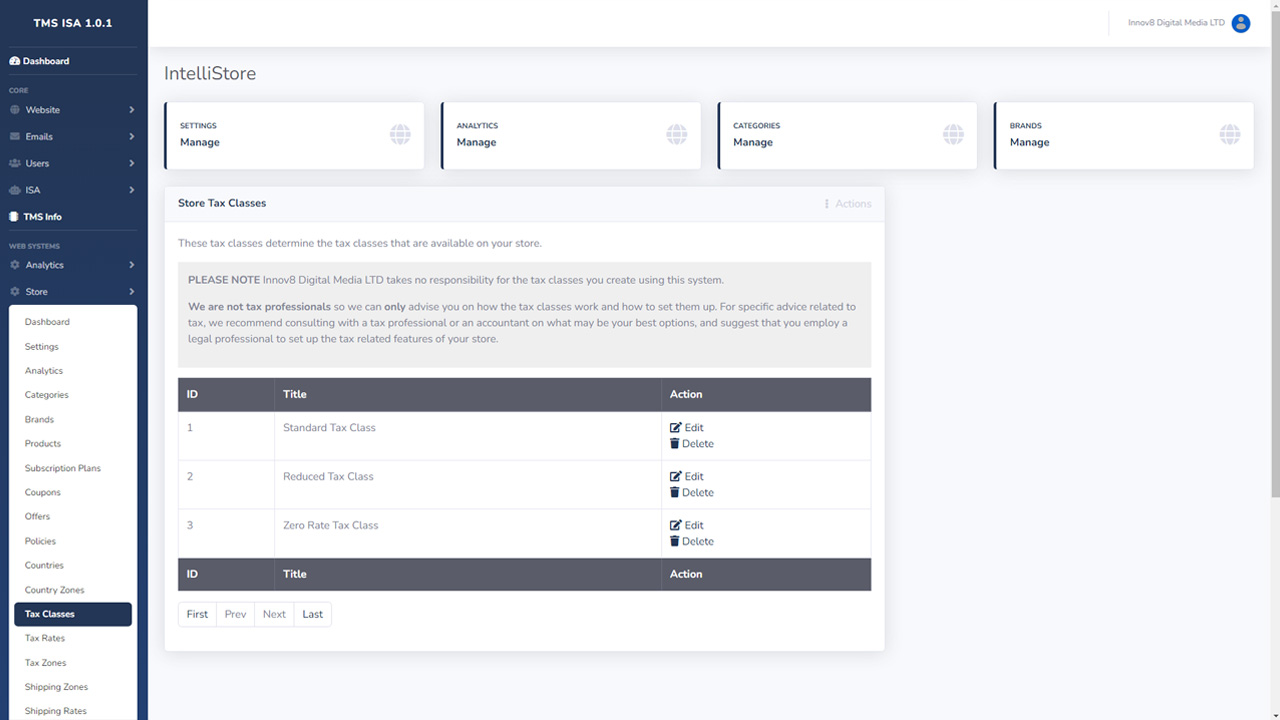Click the TMS Info book icon
This screenshot has height=720, width=1280.
click(x=15, y=217)
